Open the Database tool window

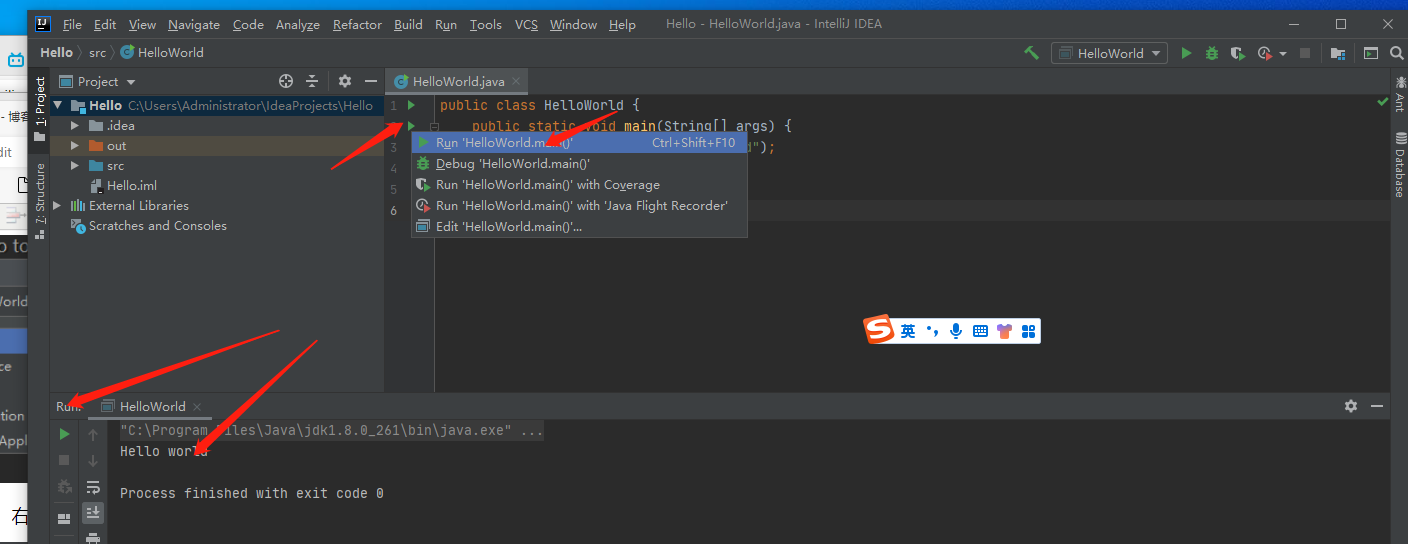tap(1399, 165)
